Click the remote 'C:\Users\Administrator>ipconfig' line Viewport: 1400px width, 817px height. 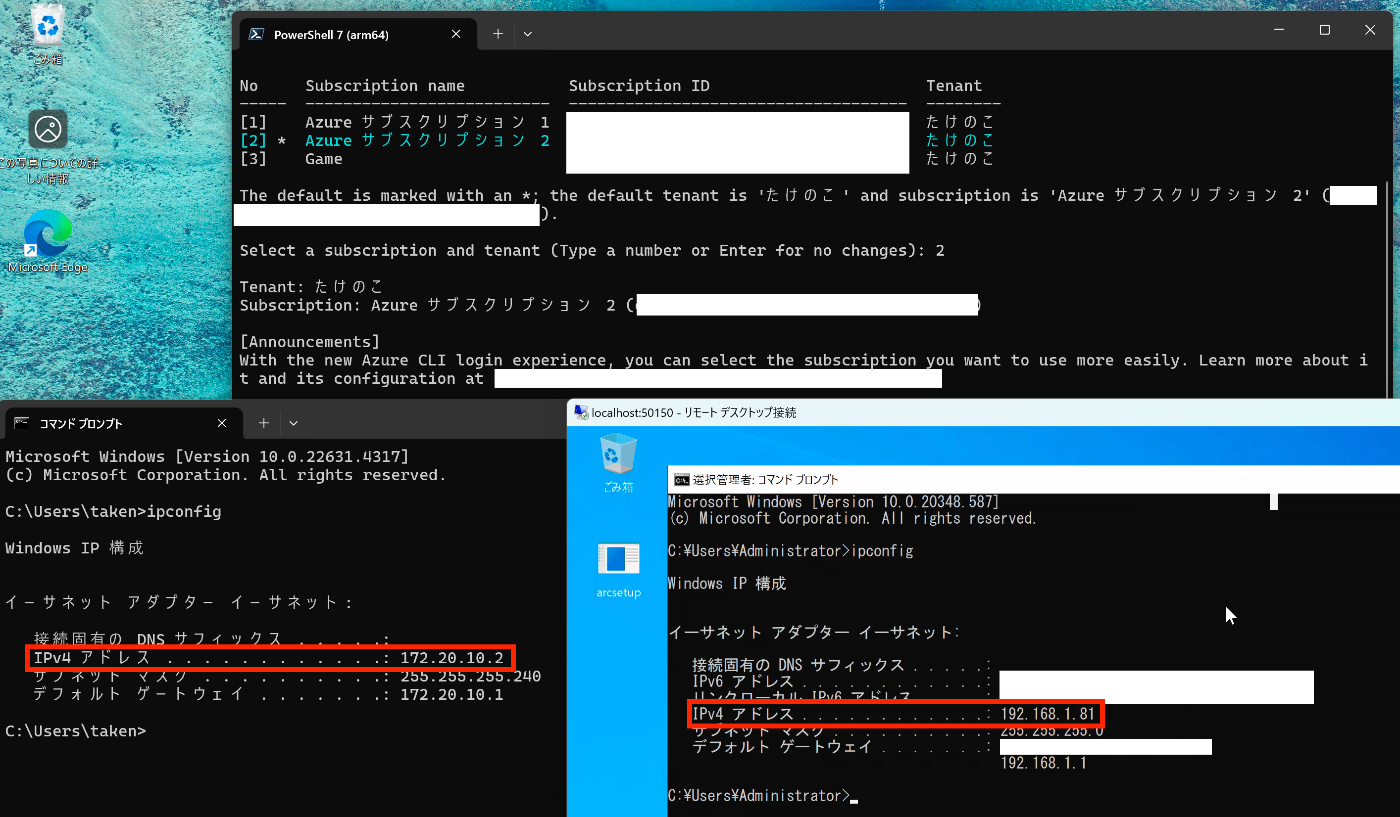pos(790,551)
